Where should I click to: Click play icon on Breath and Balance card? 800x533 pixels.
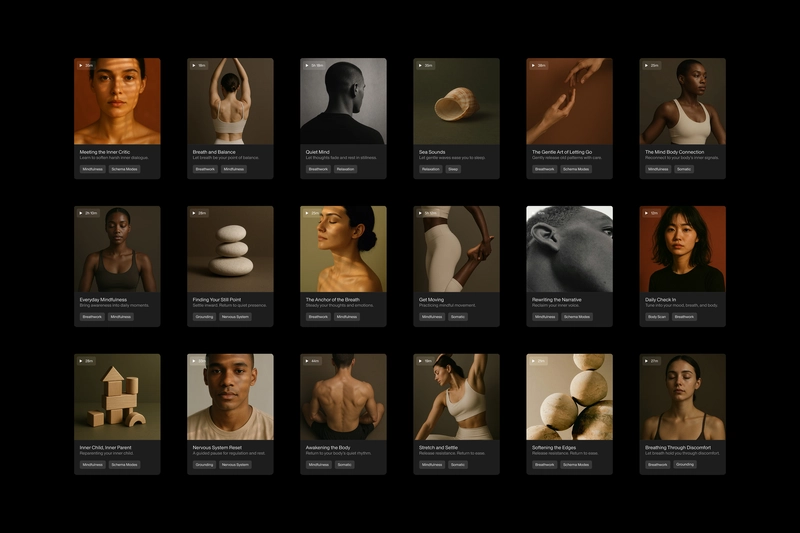coord(194,65)
